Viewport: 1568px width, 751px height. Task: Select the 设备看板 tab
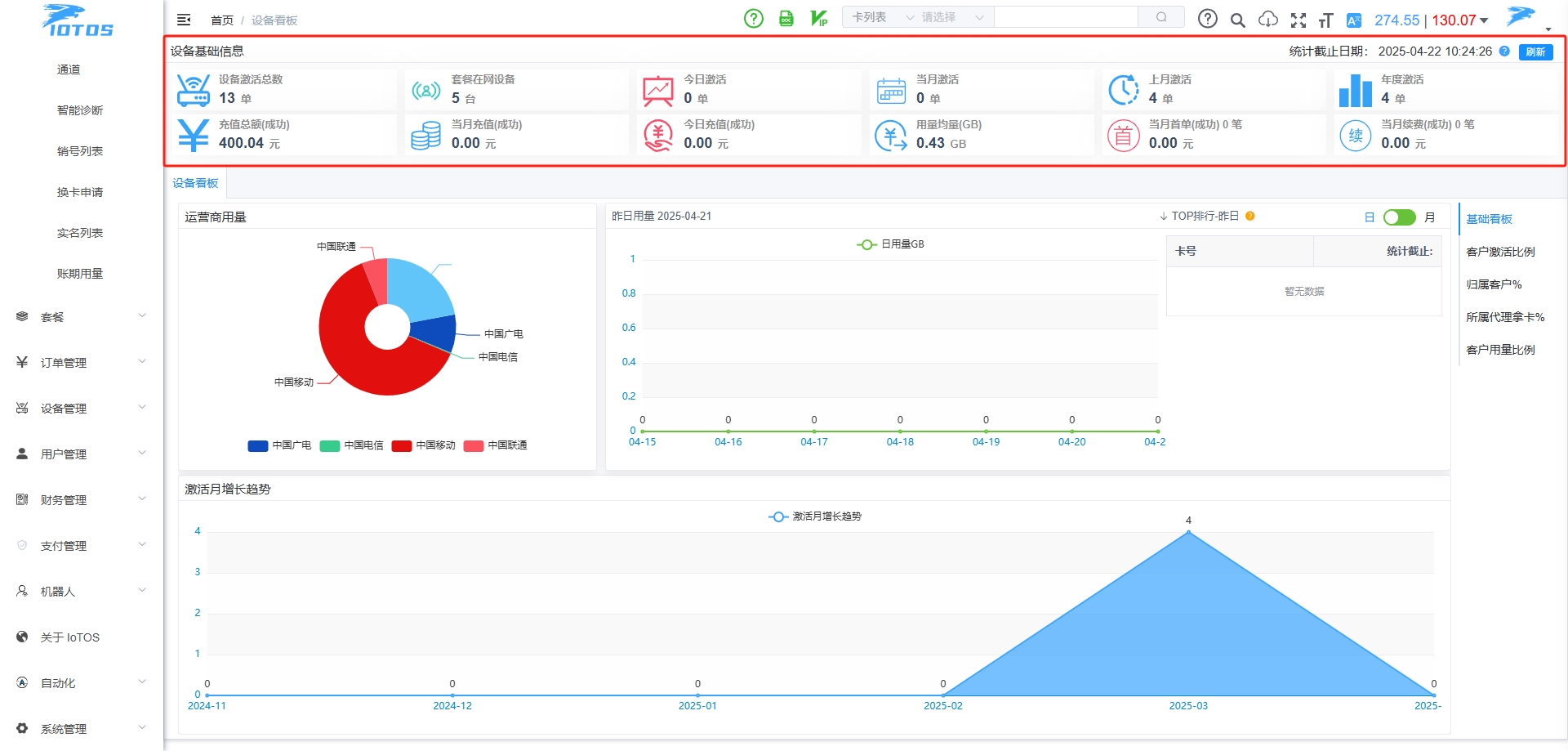195,183
